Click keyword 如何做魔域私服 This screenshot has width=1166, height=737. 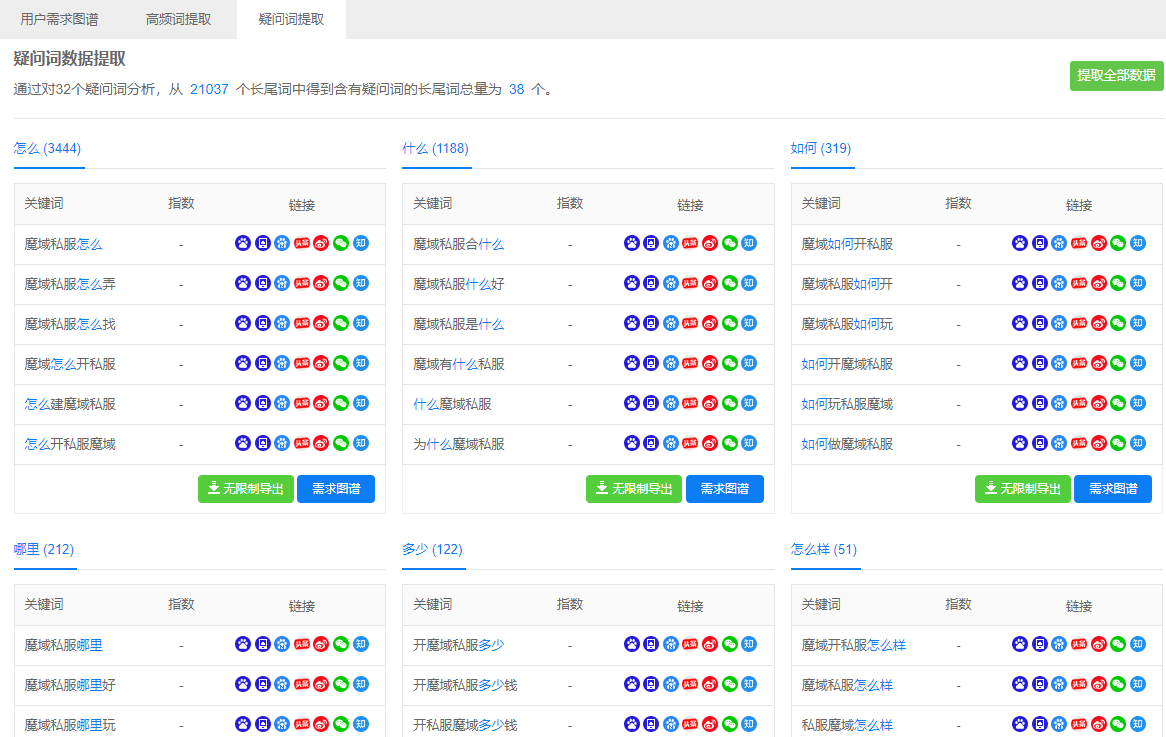pos(847,445)
